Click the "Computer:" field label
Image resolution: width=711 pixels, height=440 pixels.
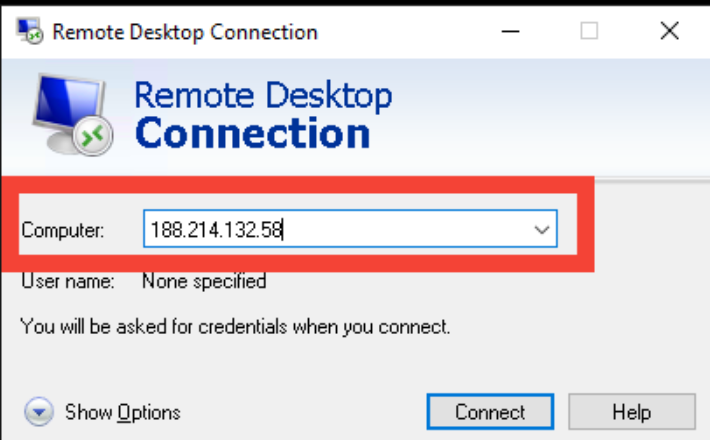point(62,231)
